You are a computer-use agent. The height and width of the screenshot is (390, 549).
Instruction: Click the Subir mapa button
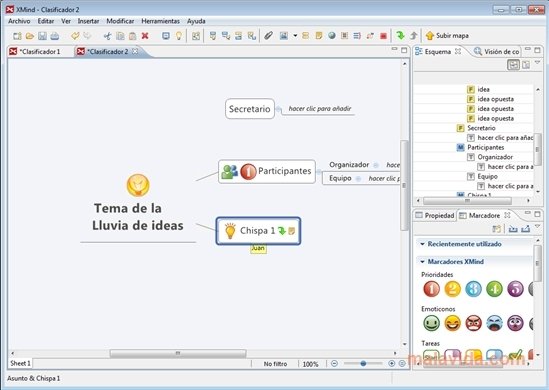447,36
